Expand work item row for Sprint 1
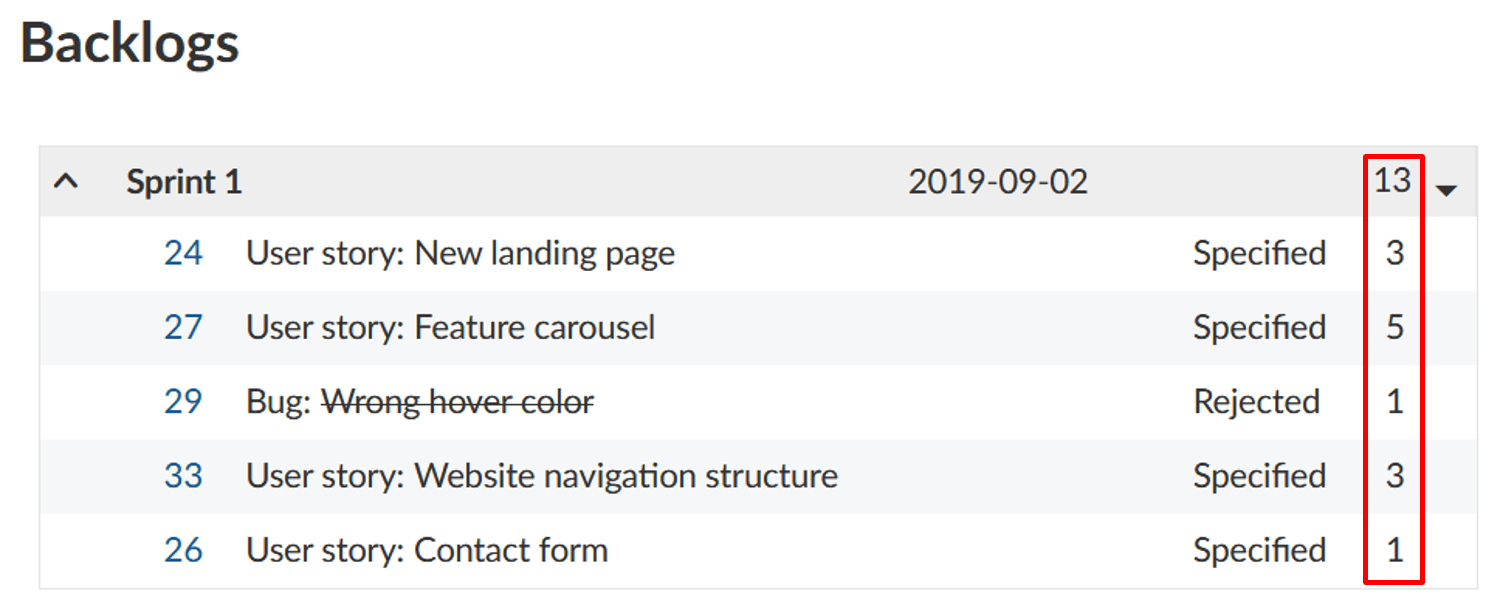The width and height of the screenshot is (1500, 605). (66, 182)
